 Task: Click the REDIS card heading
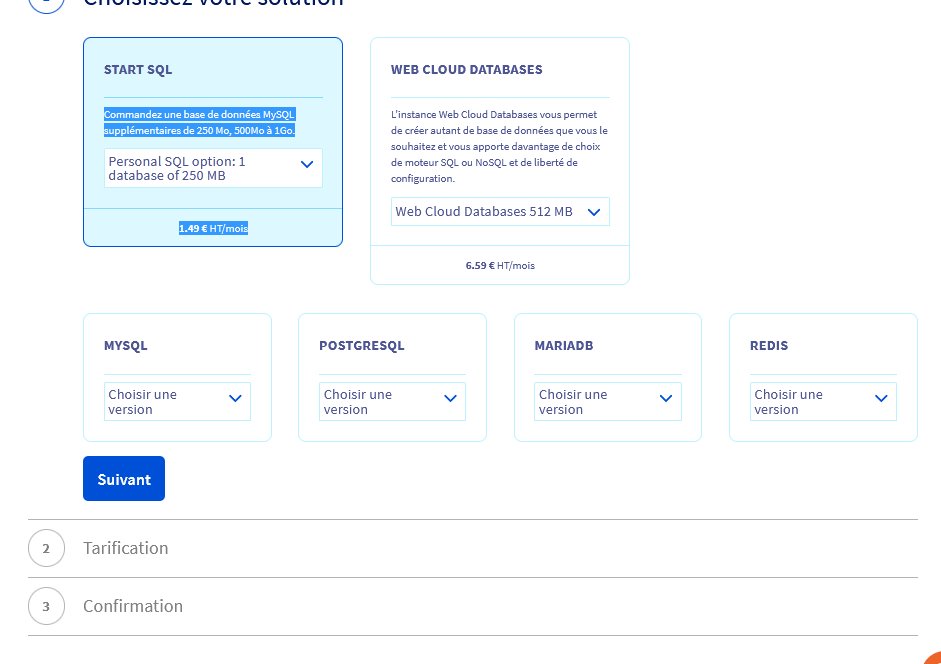(x=769, y=346)
